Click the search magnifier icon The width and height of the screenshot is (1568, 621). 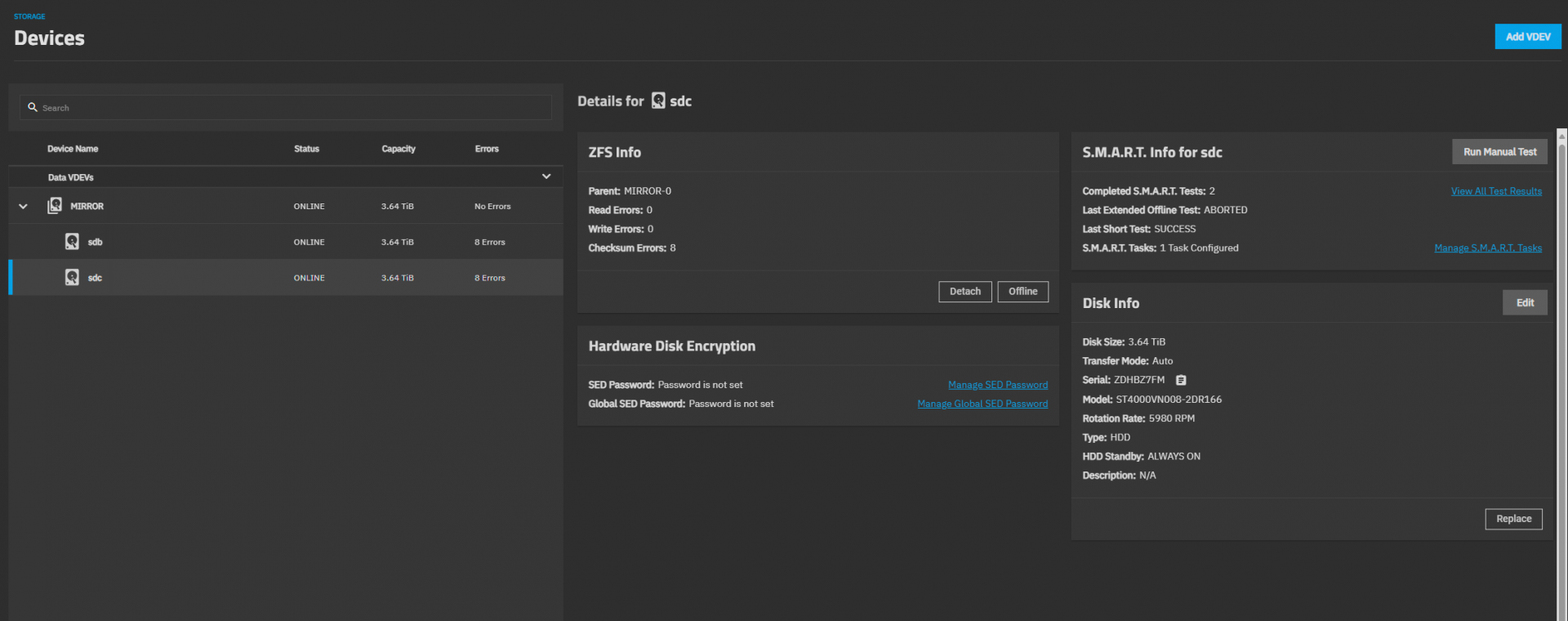[33, 107]
